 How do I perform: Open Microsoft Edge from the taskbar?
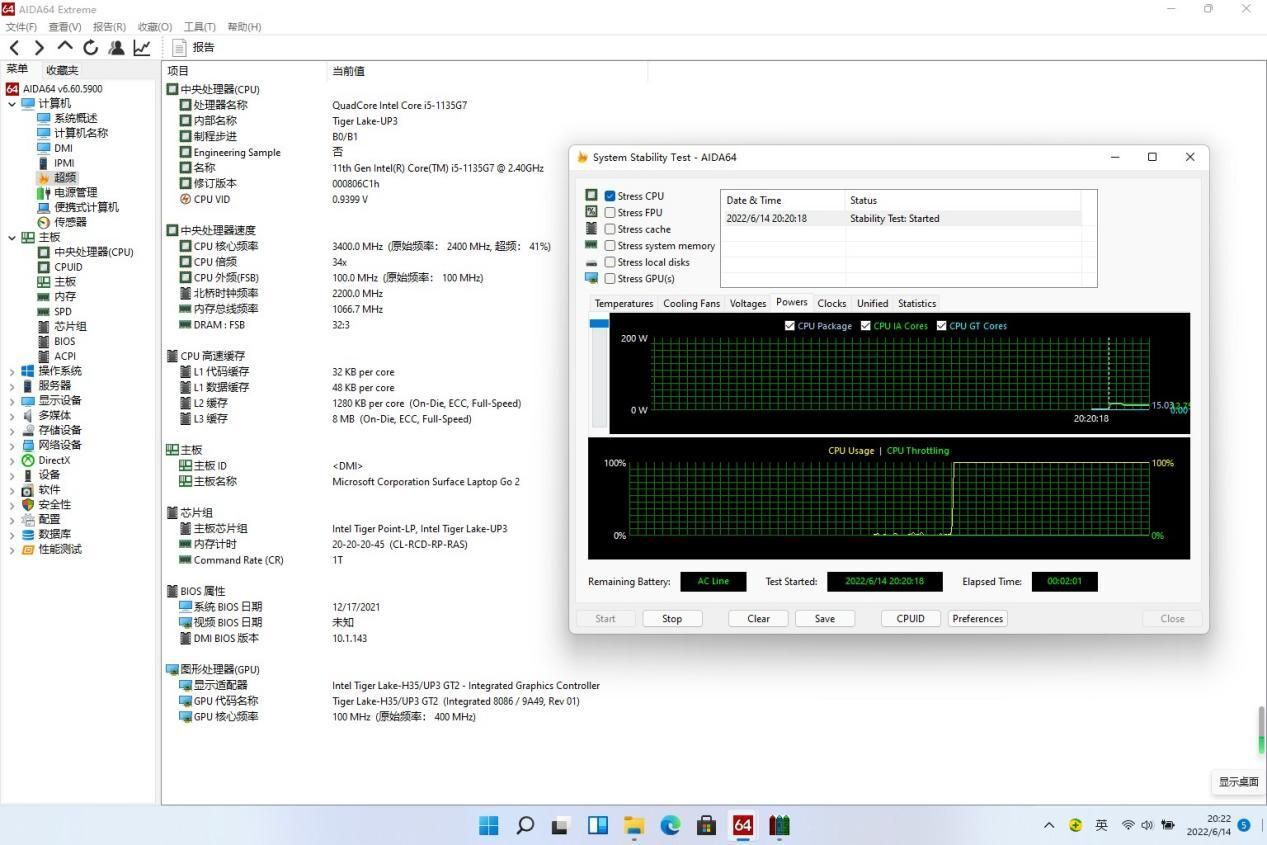670,825
